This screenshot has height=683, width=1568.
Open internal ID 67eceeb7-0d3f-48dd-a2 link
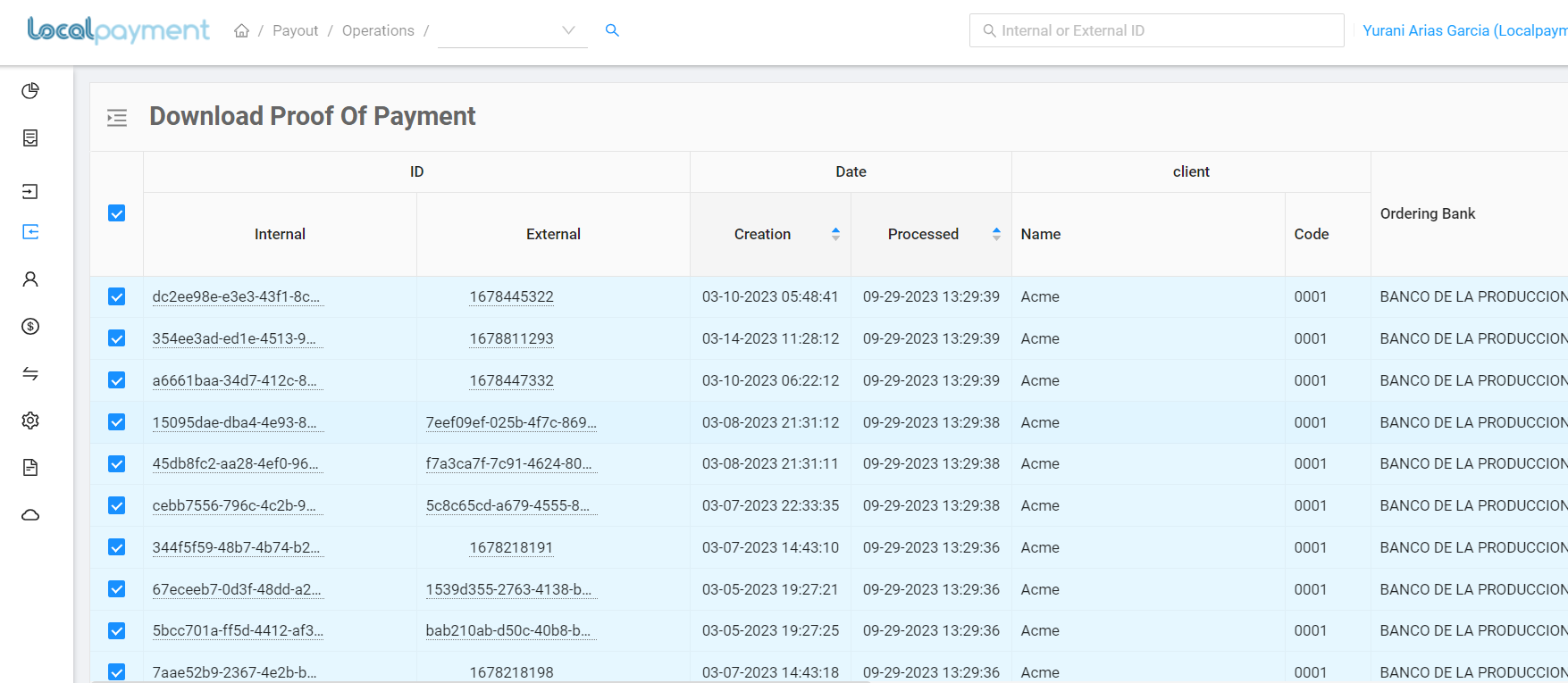(x=237, y=589)
